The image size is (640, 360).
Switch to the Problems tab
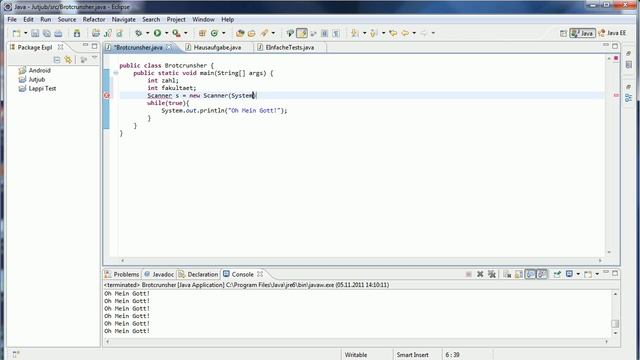(122, 274)
